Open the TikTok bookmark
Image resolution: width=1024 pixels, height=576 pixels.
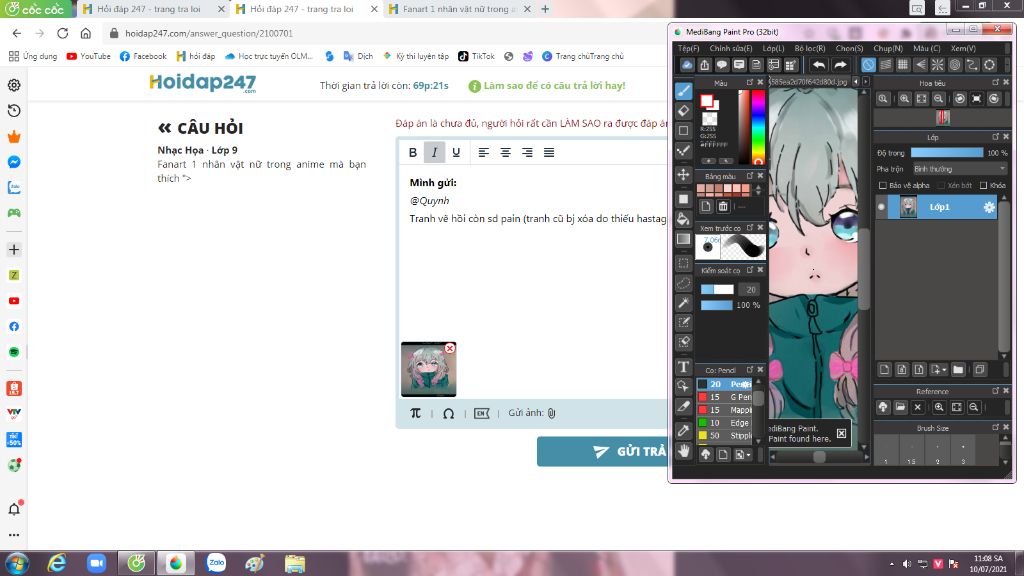[x=476, y=56]
